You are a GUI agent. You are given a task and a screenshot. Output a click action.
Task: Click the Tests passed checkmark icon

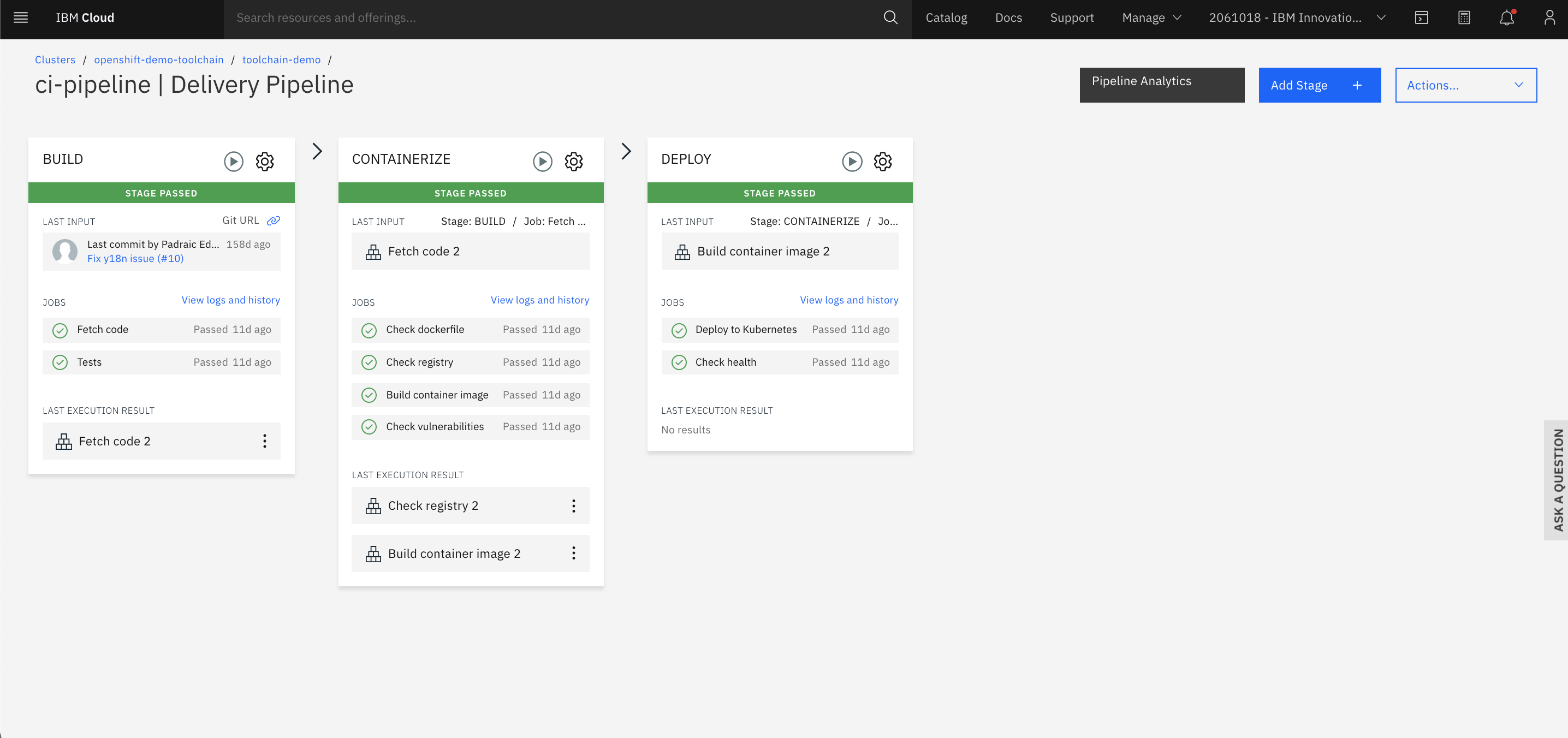60,362
